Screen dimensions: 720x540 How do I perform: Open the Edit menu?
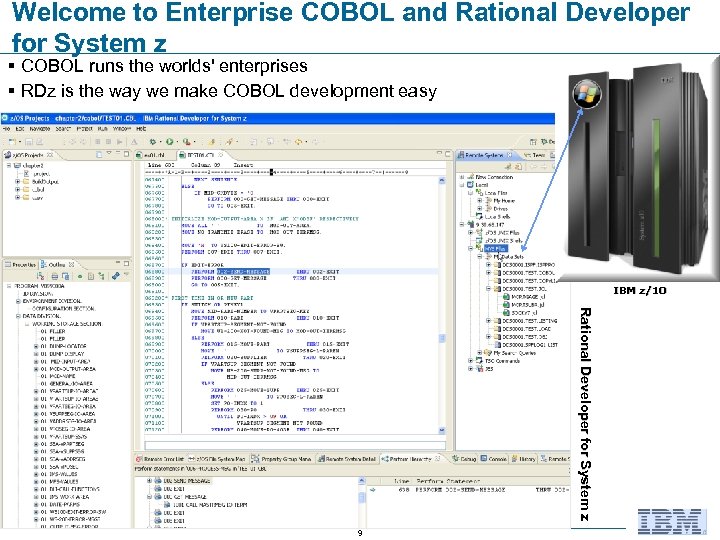click(20, 129)
